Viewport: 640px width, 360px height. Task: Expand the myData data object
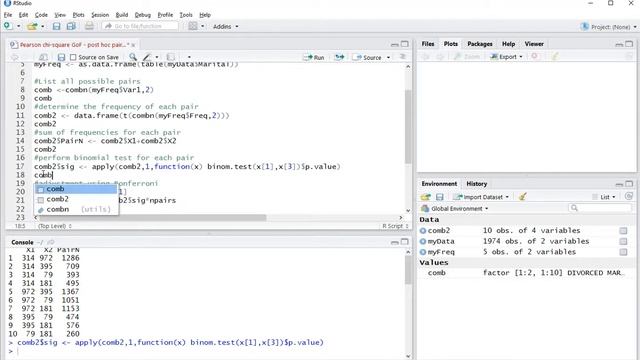tap(423, 241)
